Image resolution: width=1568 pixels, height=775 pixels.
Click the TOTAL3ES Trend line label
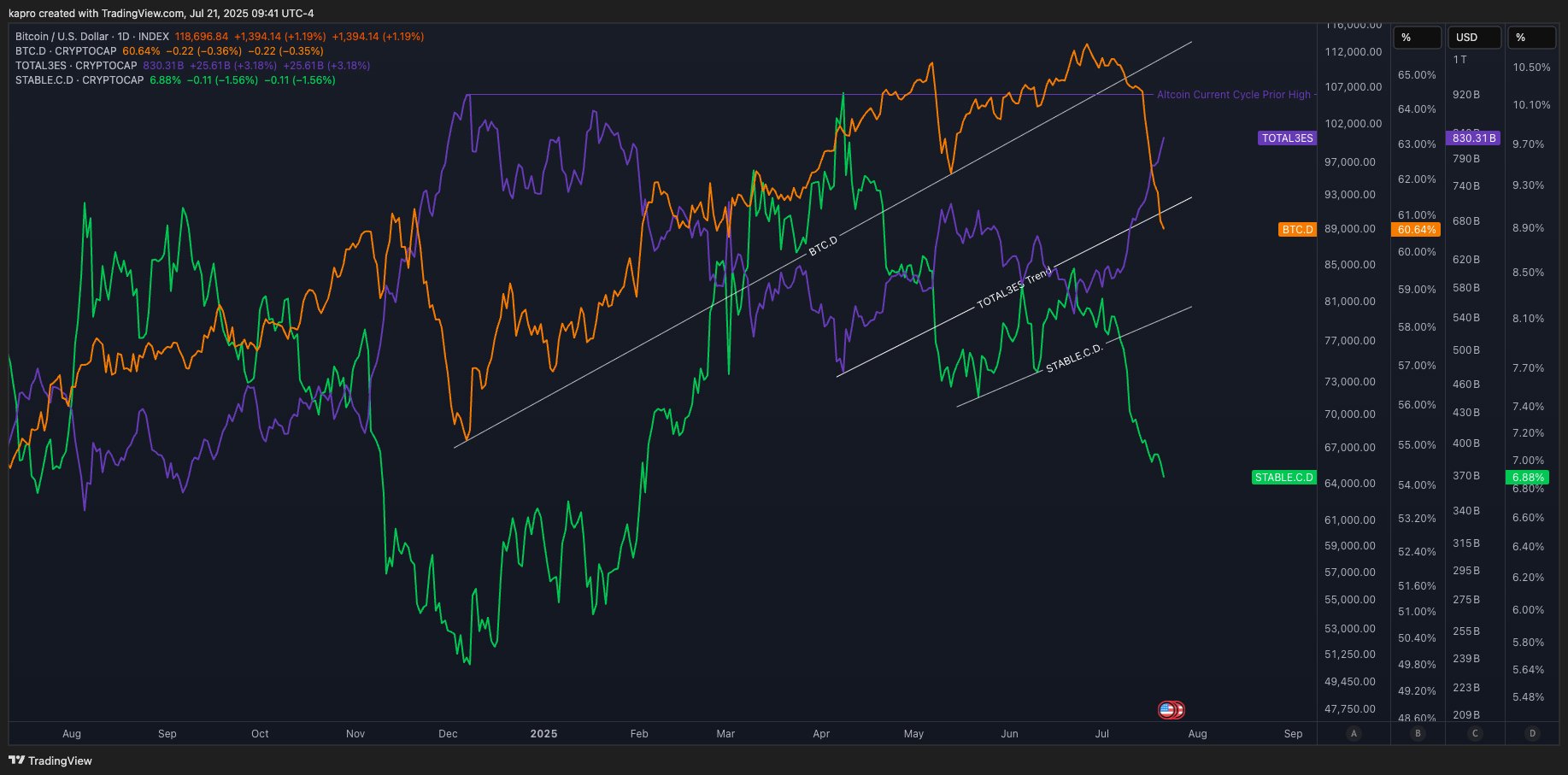(x=1013, y=289)
